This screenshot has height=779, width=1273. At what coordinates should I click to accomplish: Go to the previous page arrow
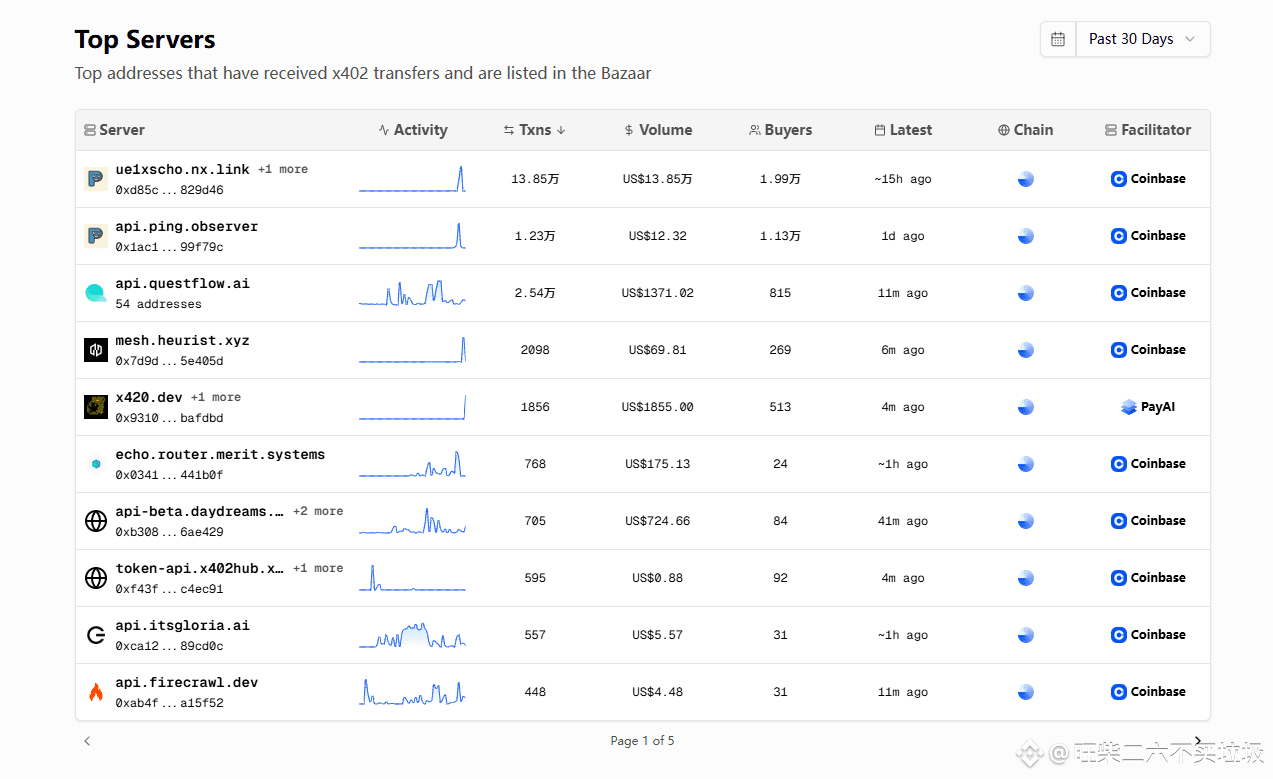click(x=87, y=741)
